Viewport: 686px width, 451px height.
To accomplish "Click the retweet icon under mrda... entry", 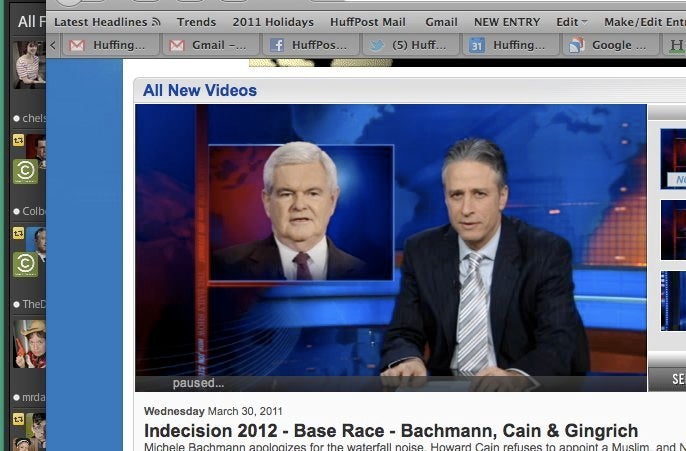I will (18, 419).
